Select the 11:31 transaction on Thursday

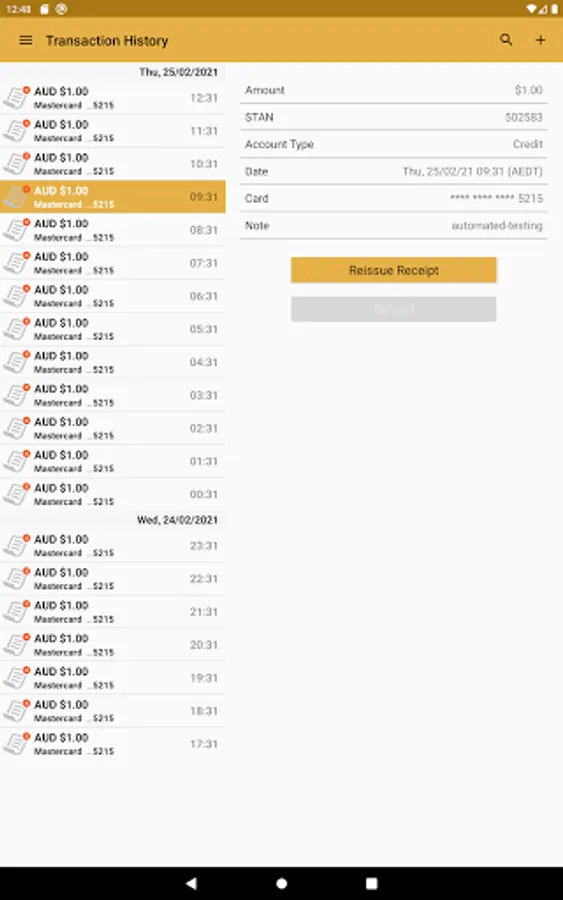pyautogui.click(x=112, y=131)
